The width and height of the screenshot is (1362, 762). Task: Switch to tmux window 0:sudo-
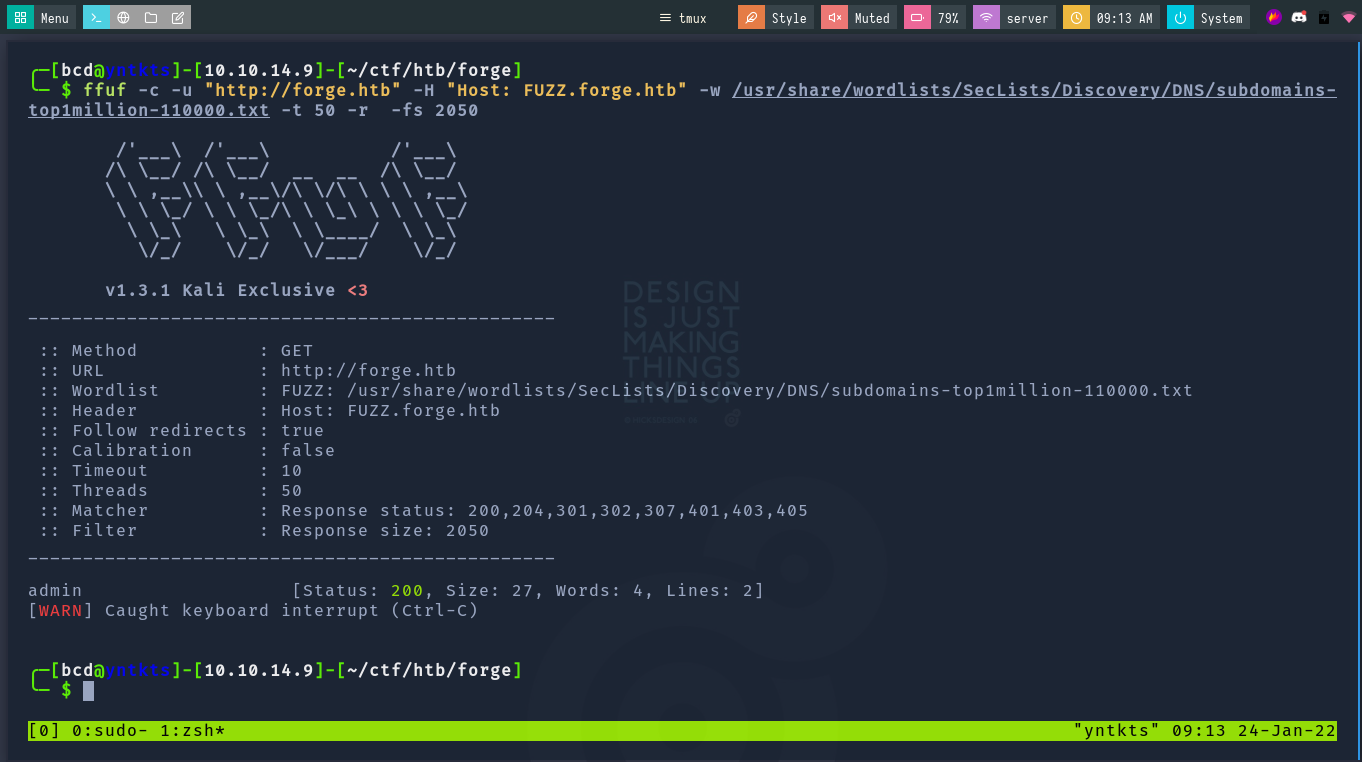[110, 730]
